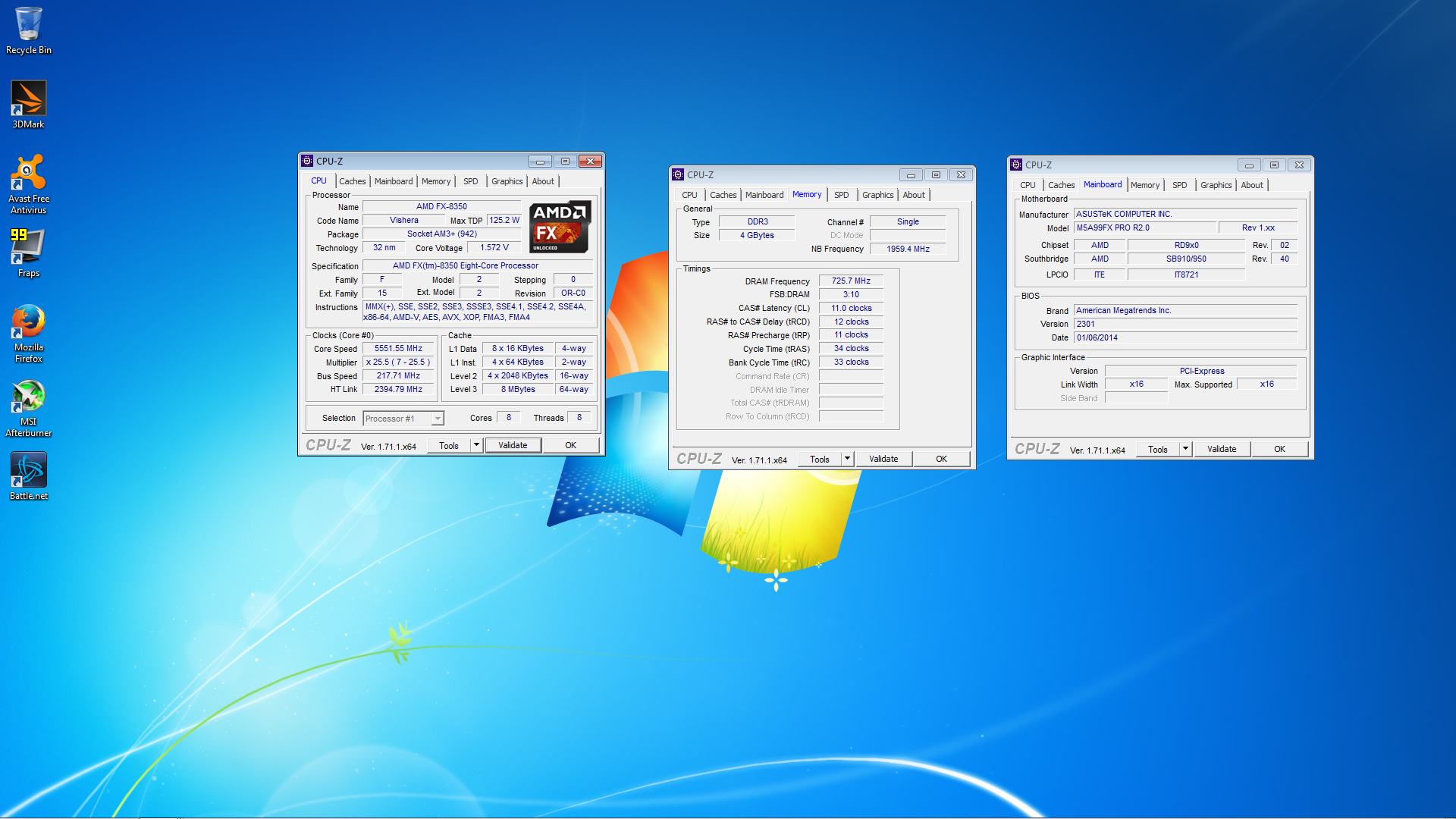
Task: Click NB Frequency value 1959.4 MHz
Action: (908, 249)
